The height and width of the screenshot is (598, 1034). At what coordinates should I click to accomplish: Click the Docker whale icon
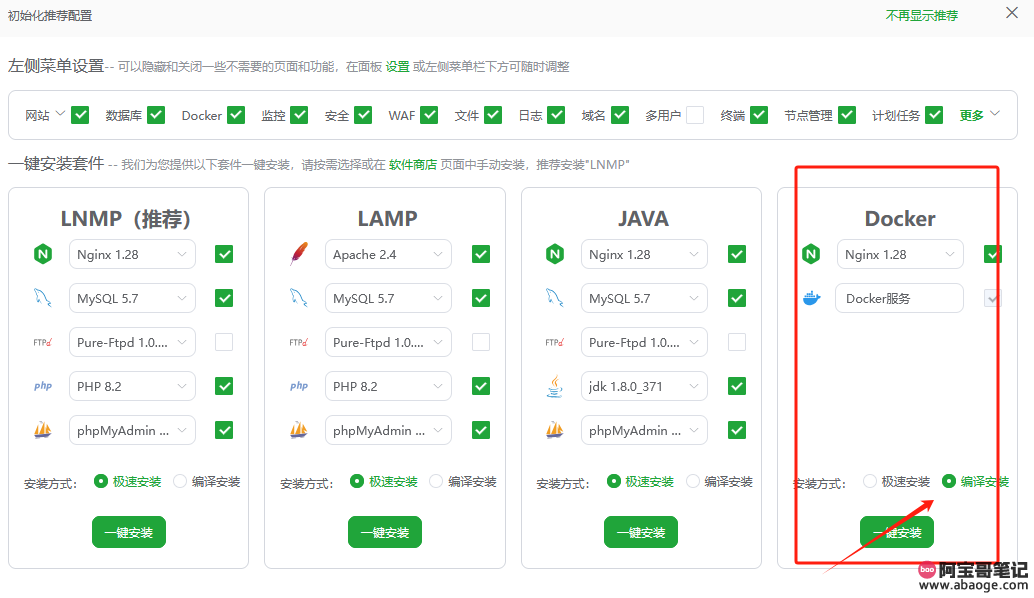tap(810, 298)
